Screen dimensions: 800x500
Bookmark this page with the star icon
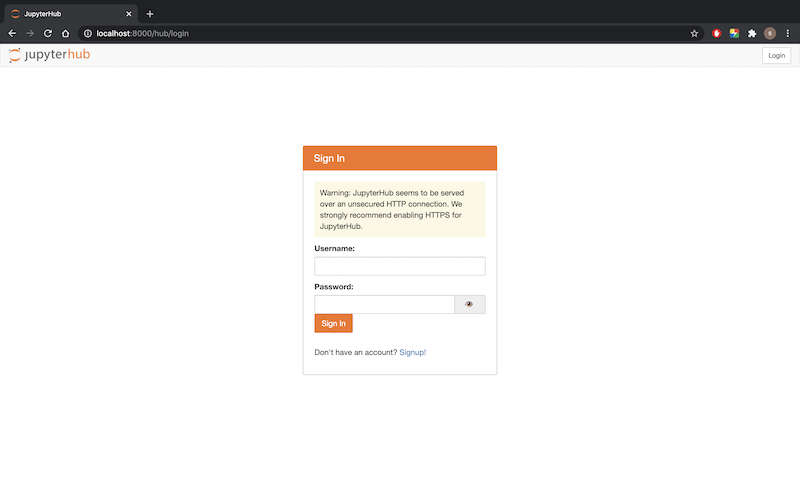coord(694,33)
